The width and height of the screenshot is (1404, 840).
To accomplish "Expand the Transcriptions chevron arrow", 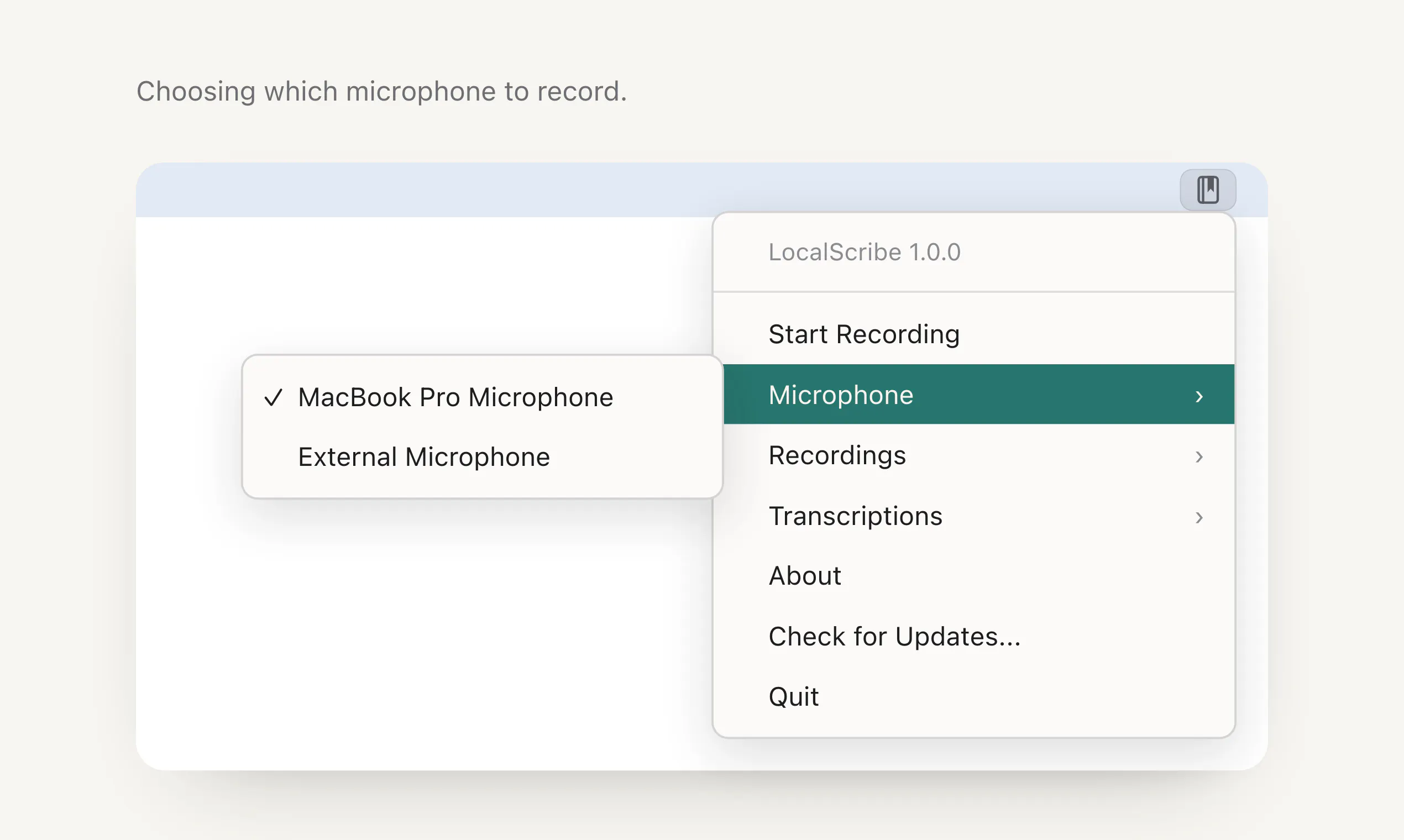I will coord(1199,517).
